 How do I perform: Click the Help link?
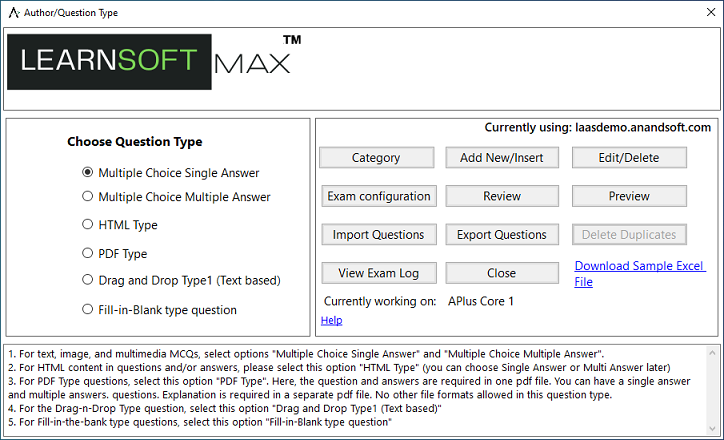(x=331, y=320)
